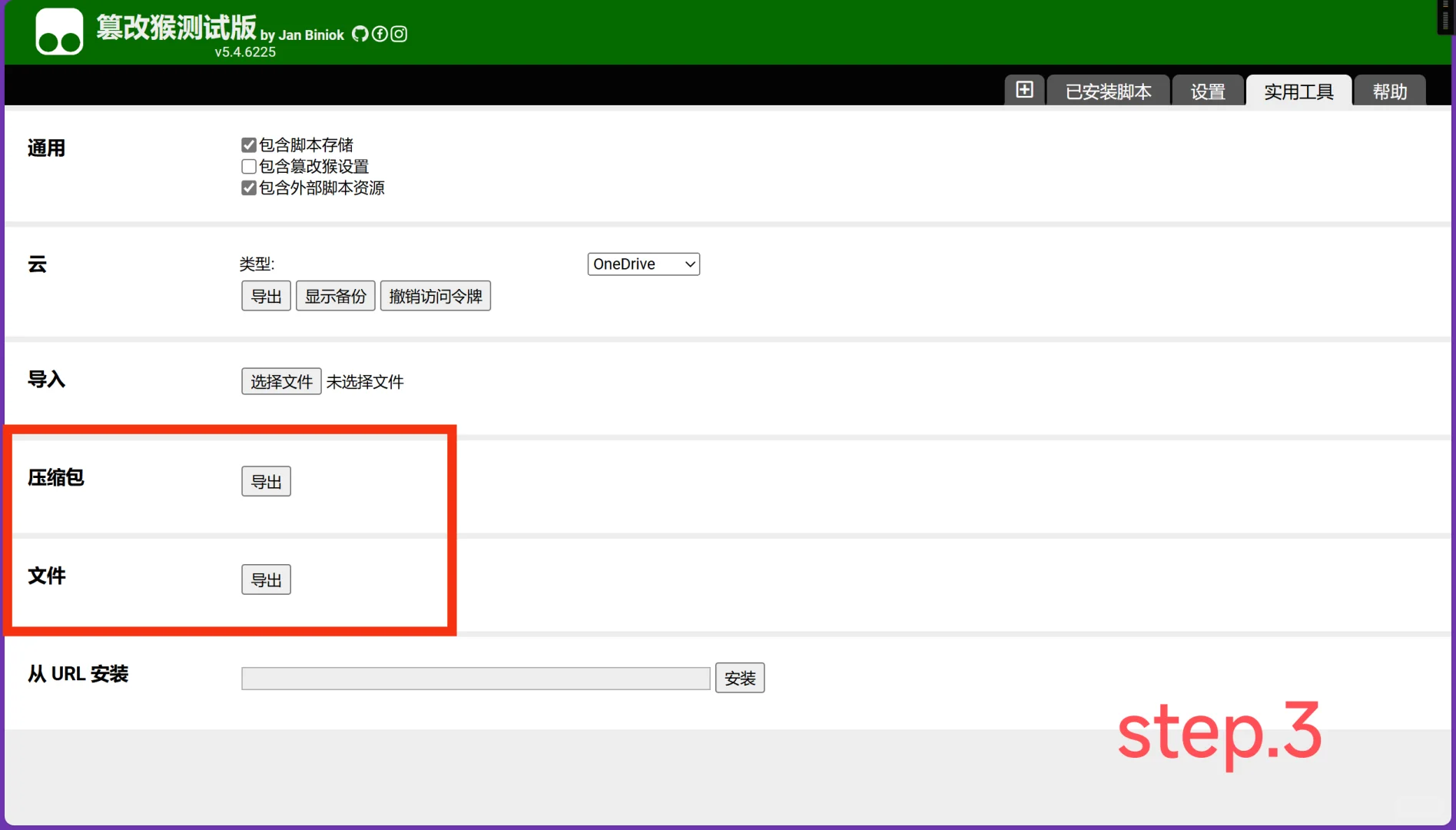The height and width of the screenshot is (830, 1456).
Task: Switch to the 设置 tab
Action: coord(1208,91)
